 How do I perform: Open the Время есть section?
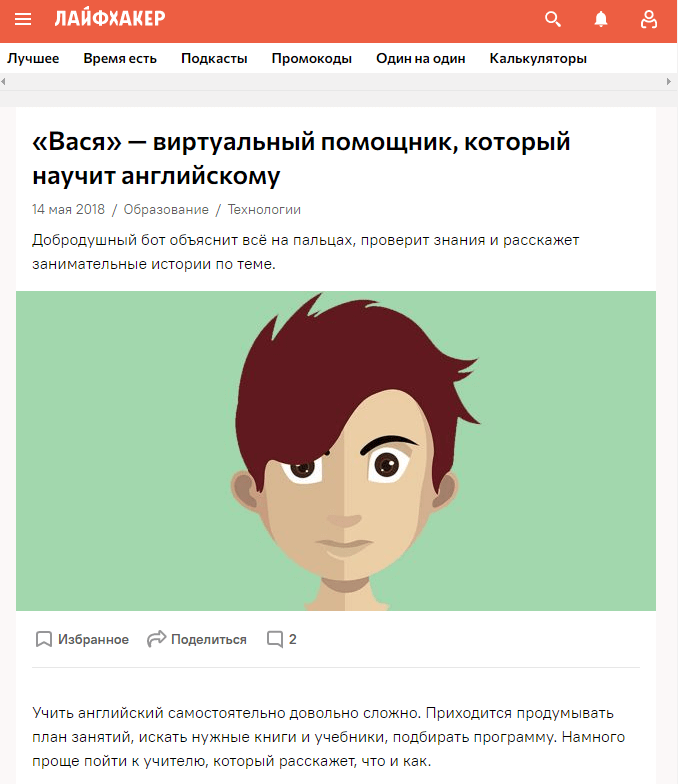tap(120, 58)
